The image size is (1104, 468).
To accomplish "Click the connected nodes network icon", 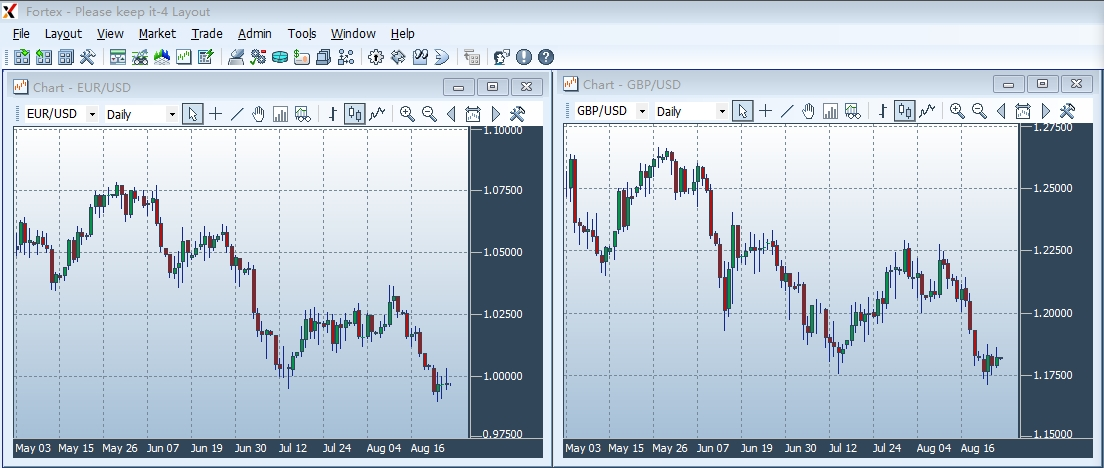I will [x=345, y=57].
